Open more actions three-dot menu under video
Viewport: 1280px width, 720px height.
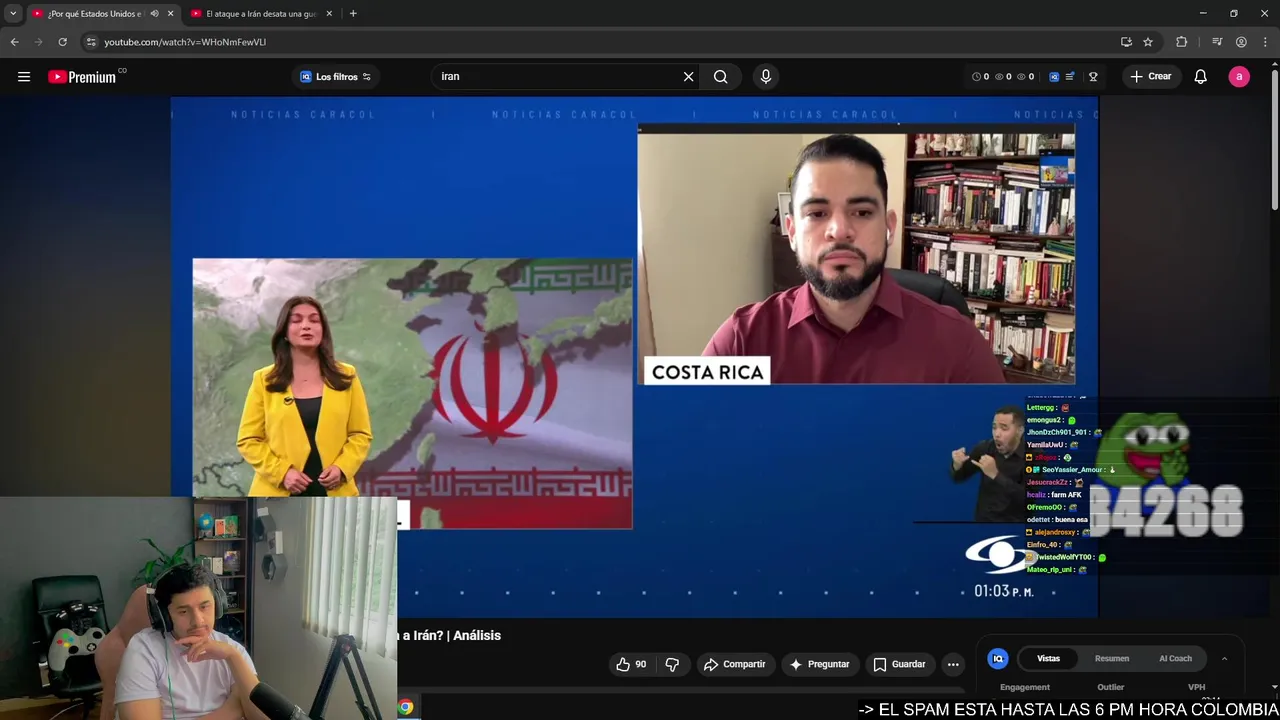tap(953, 664)
